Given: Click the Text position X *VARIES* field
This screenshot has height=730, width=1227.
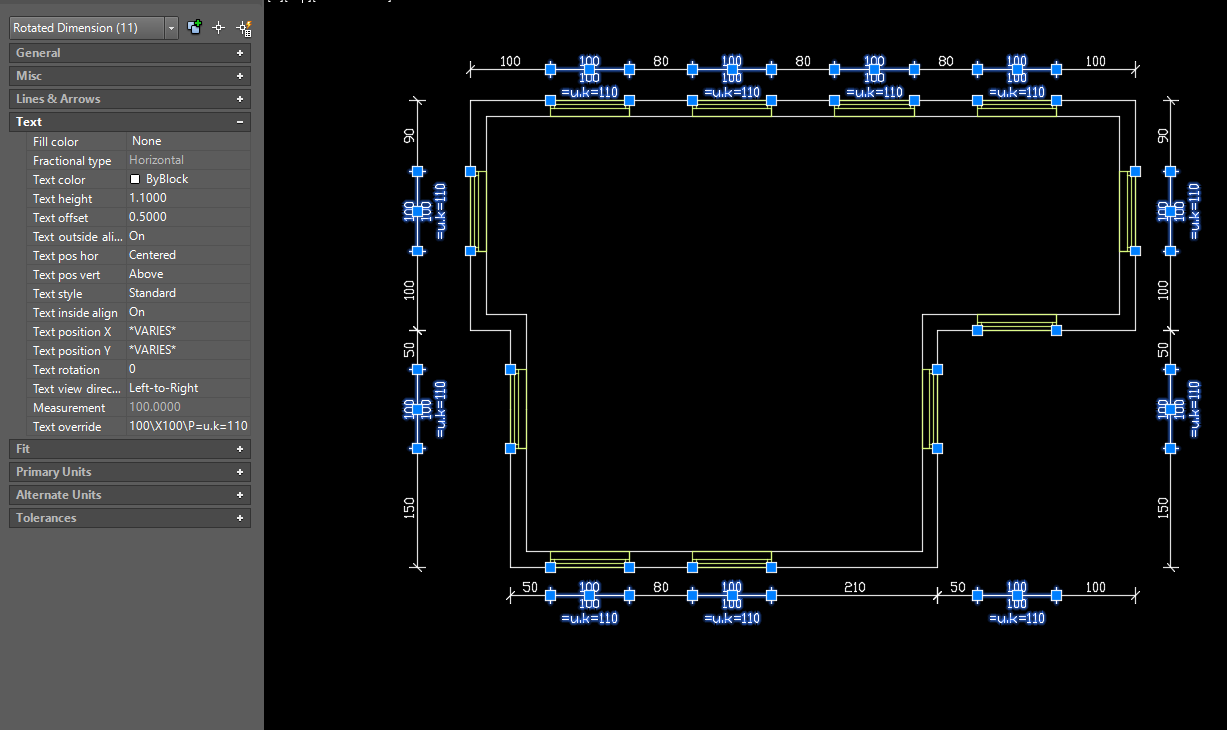Looking at the screenshot, I should click(x=188, y=331).
